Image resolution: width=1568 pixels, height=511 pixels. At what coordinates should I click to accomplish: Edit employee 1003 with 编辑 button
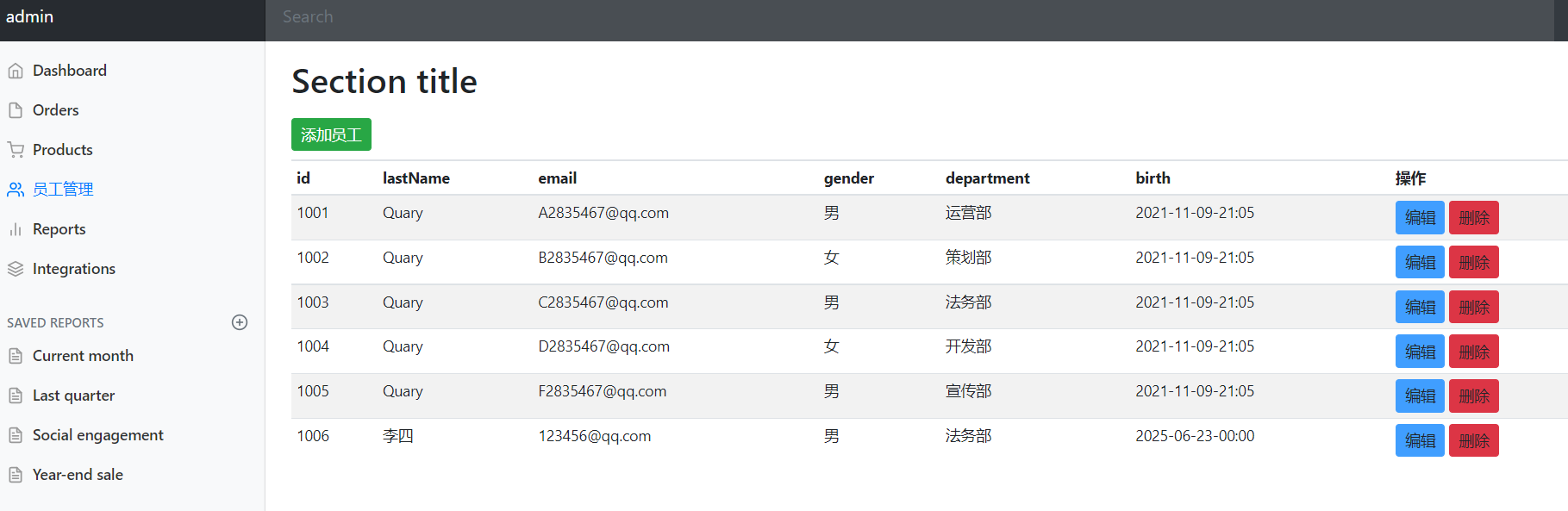[x=1419, y=308]
